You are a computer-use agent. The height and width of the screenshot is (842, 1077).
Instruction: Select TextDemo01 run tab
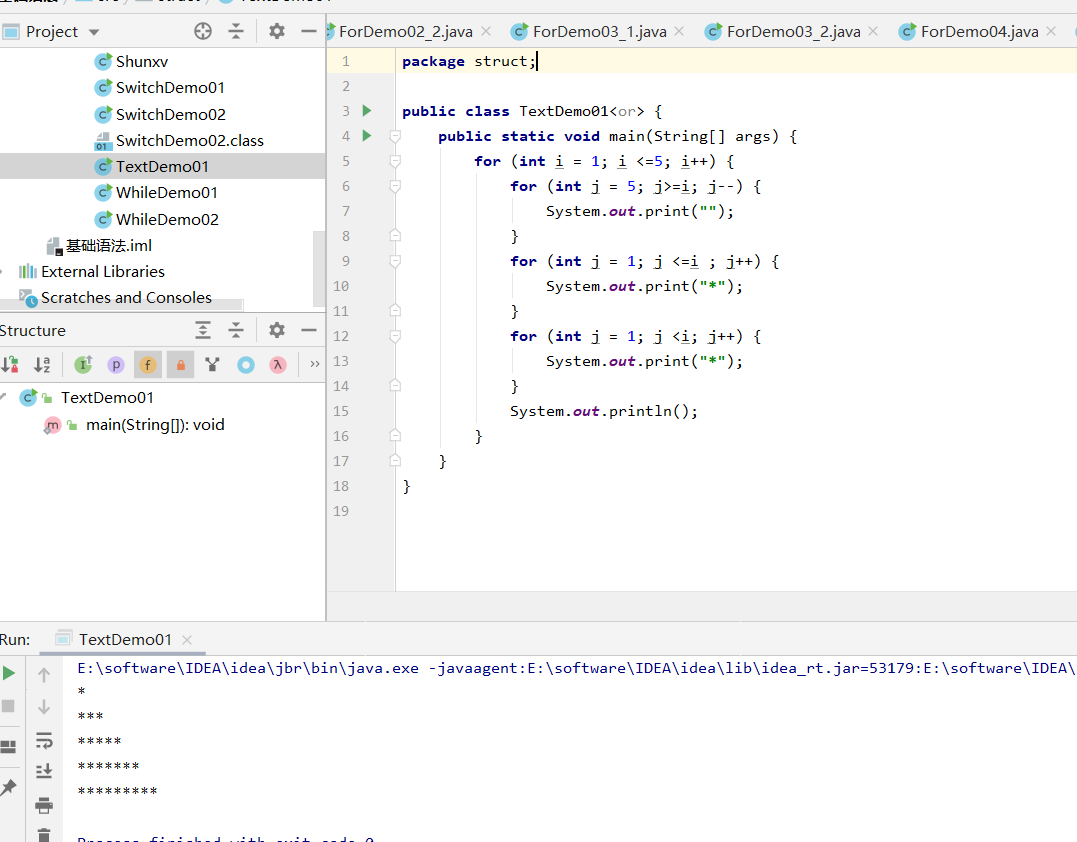(124, 639)
